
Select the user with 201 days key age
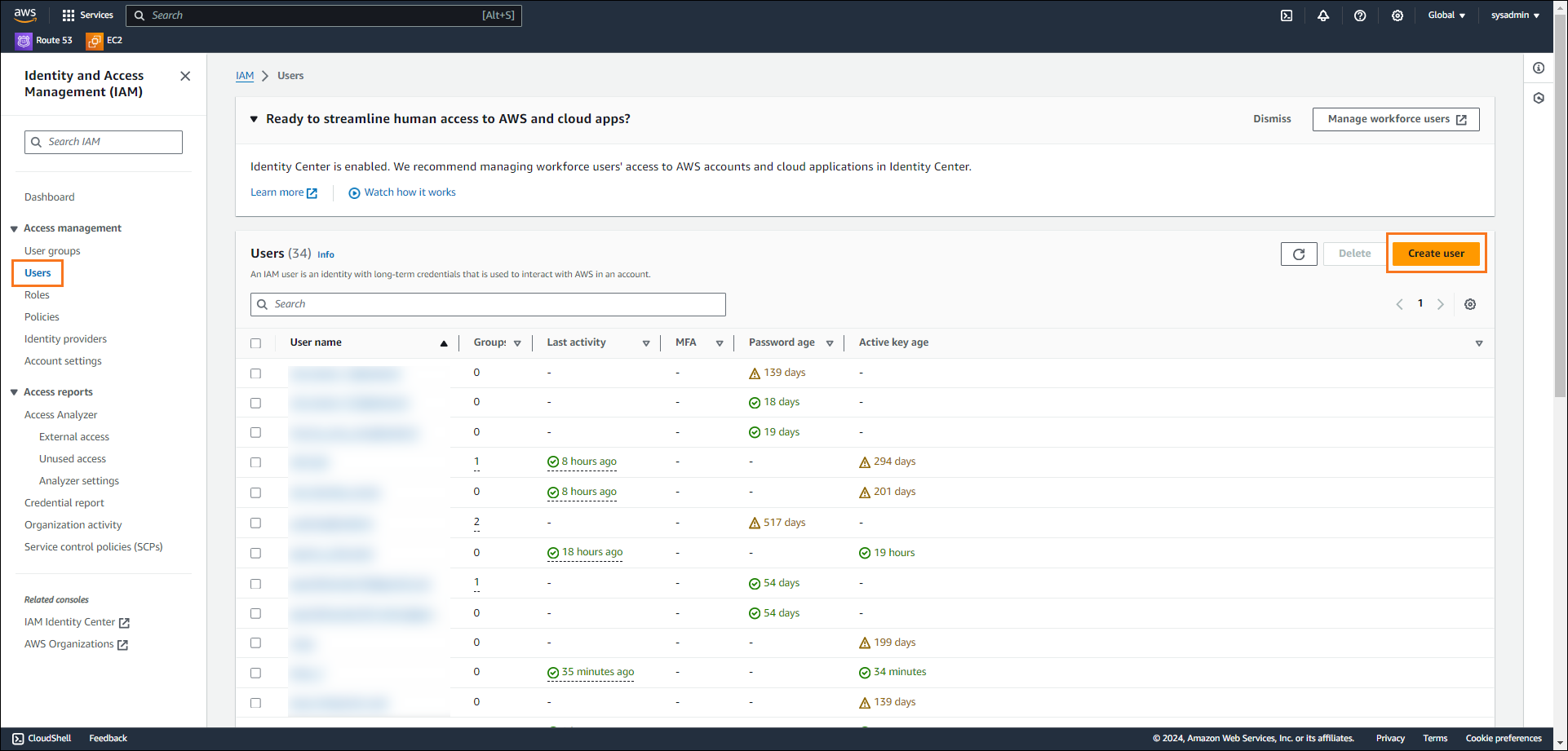pyautogui.click(x=255, y=493)
